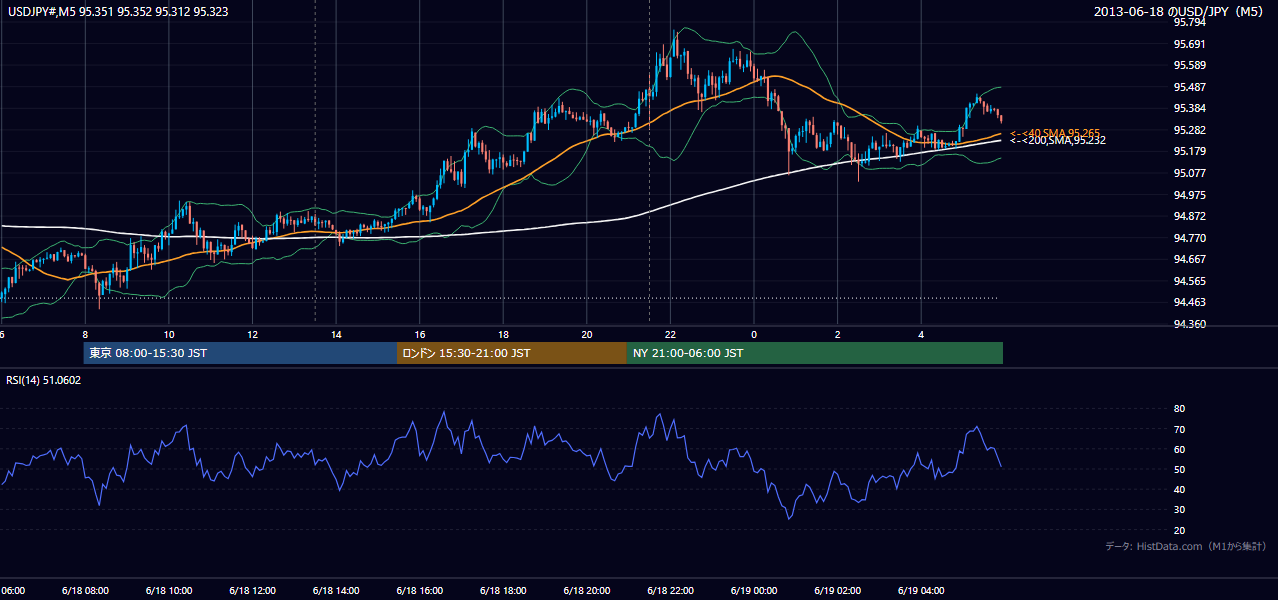This screenshot has height=600, width=1278.
Task: Click the 6/19 02:00 bottom time label
Action: pyautogui.click(x=837, y=591)
